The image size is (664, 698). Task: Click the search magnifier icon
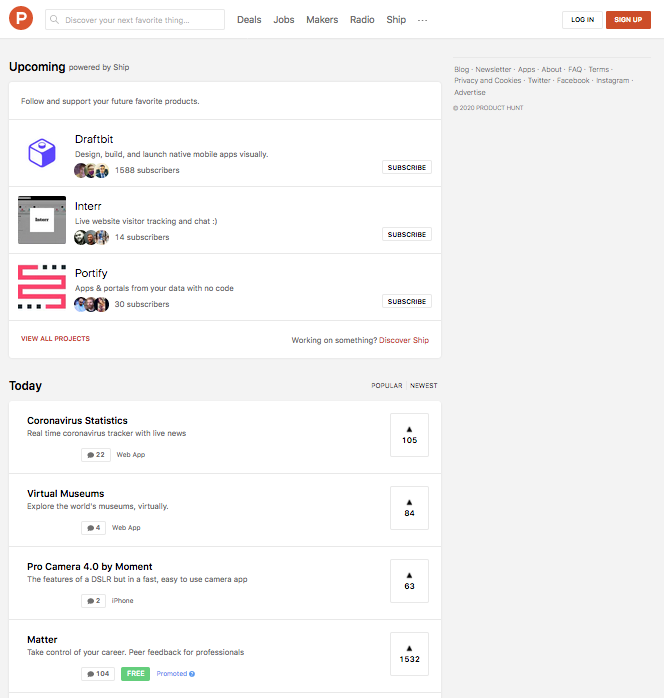click(x=54, y=20)
